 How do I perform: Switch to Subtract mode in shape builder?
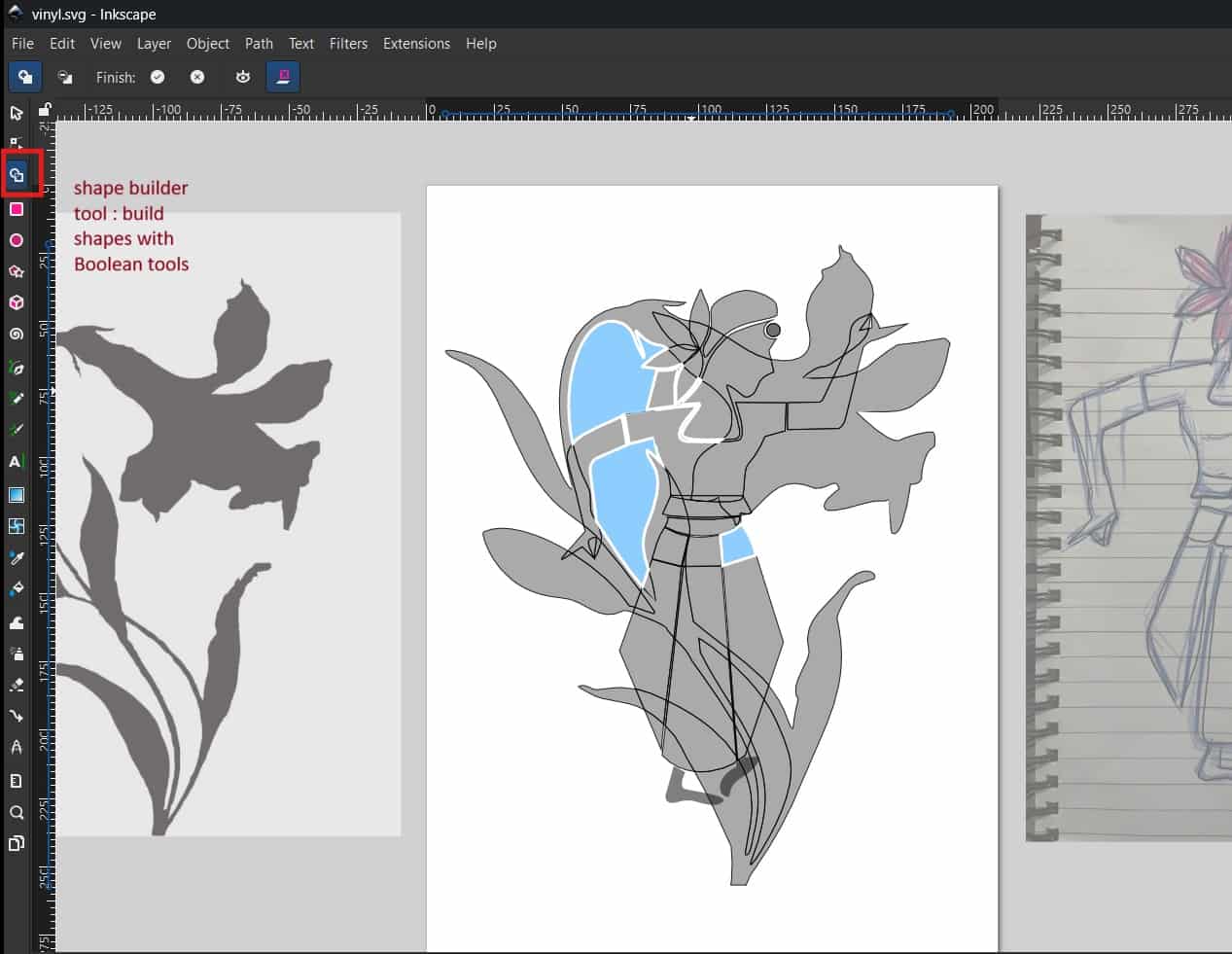pyautogui.click(x=65, y=77)
